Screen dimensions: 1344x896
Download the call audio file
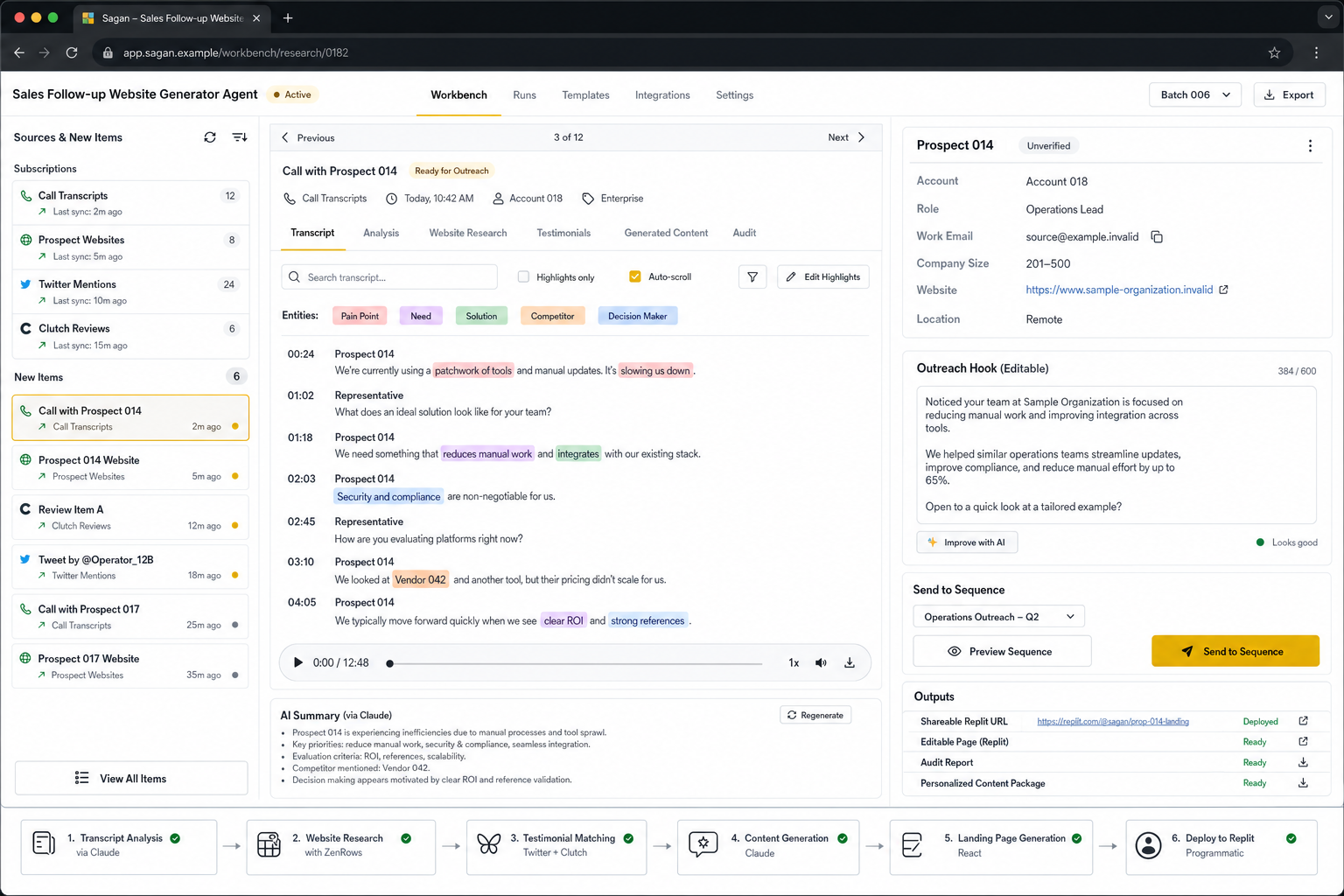849,662
